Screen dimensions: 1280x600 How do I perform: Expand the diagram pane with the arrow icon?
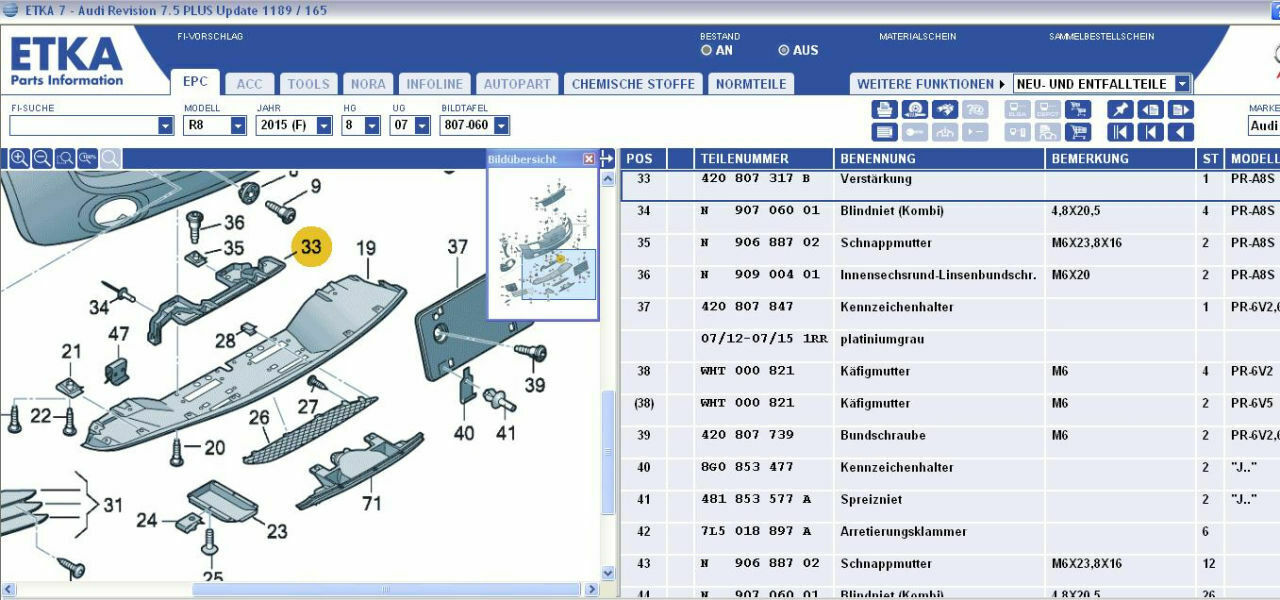coord(606,158)
